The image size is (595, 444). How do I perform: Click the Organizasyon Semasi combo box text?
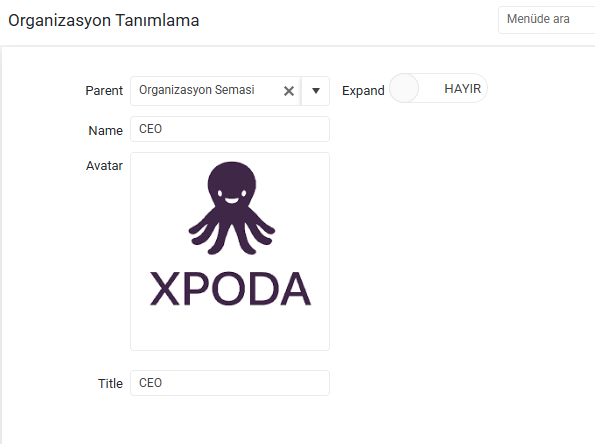tap(197, 90)
